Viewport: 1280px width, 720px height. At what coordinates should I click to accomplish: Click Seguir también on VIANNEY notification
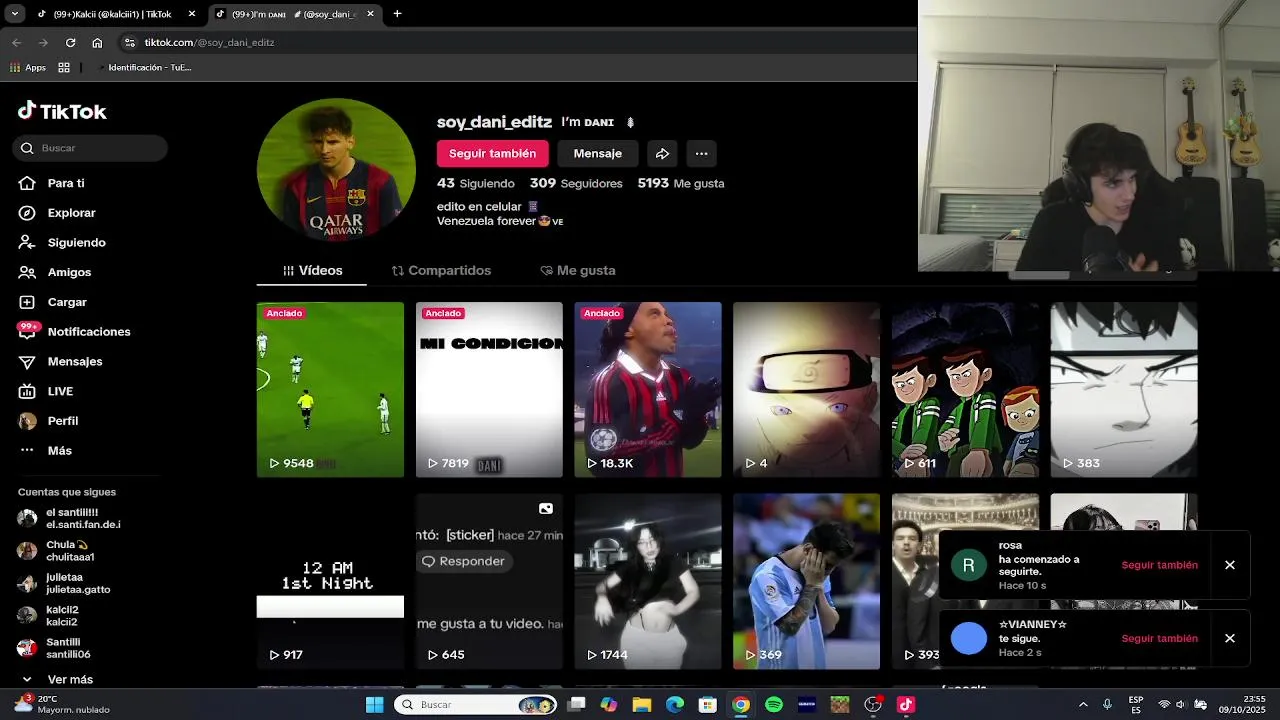coord(1159,638)
